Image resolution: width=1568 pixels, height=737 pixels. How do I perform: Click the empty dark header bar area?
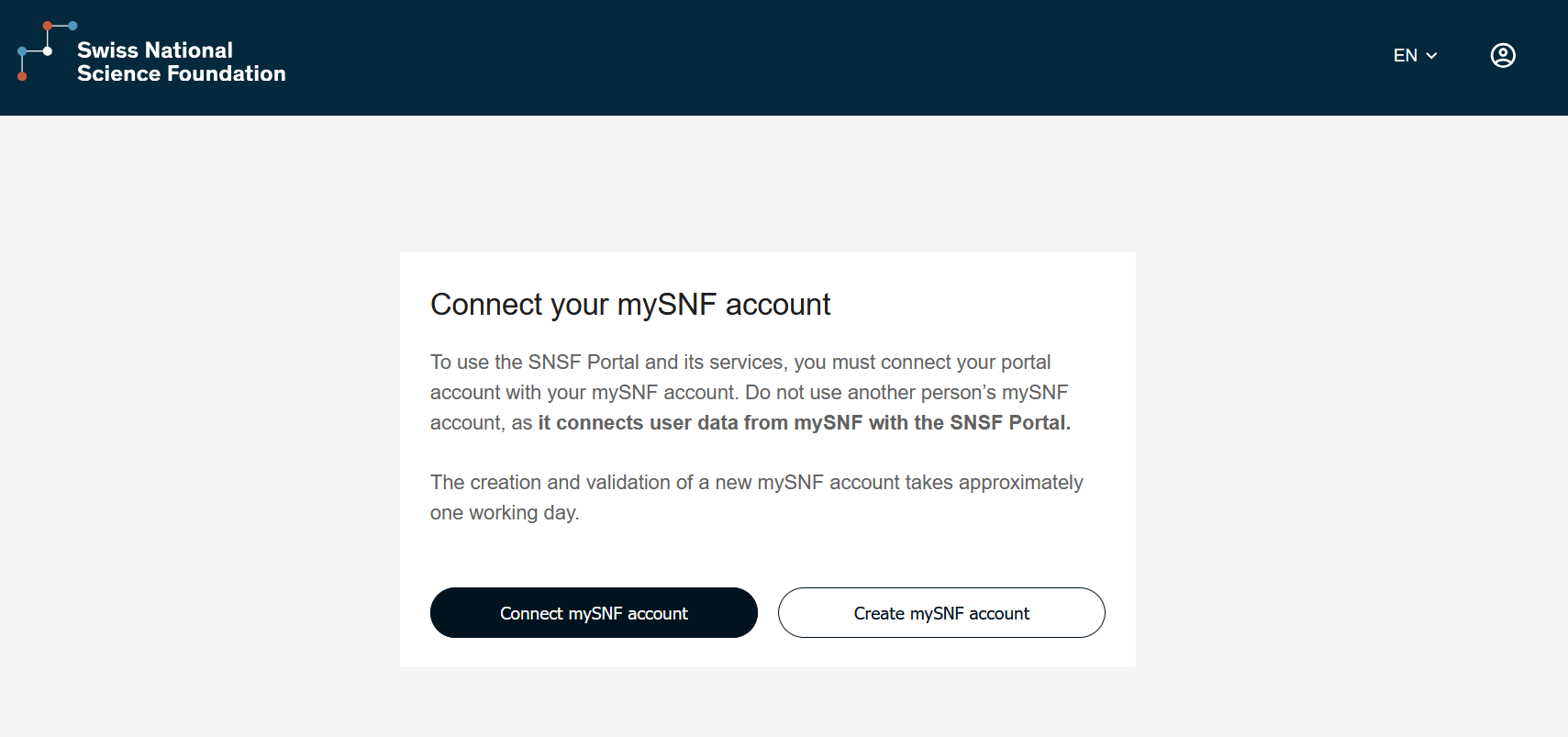coord(826,57)
